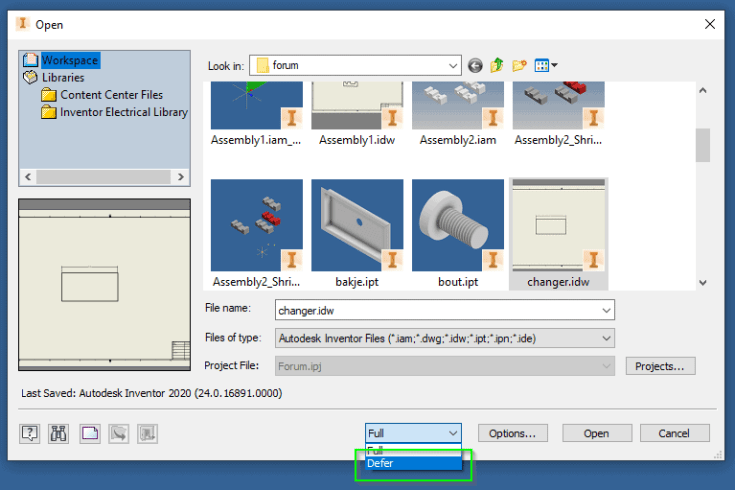Choose Full from the dropdown list
735x490 pixels.
[376, 450]
